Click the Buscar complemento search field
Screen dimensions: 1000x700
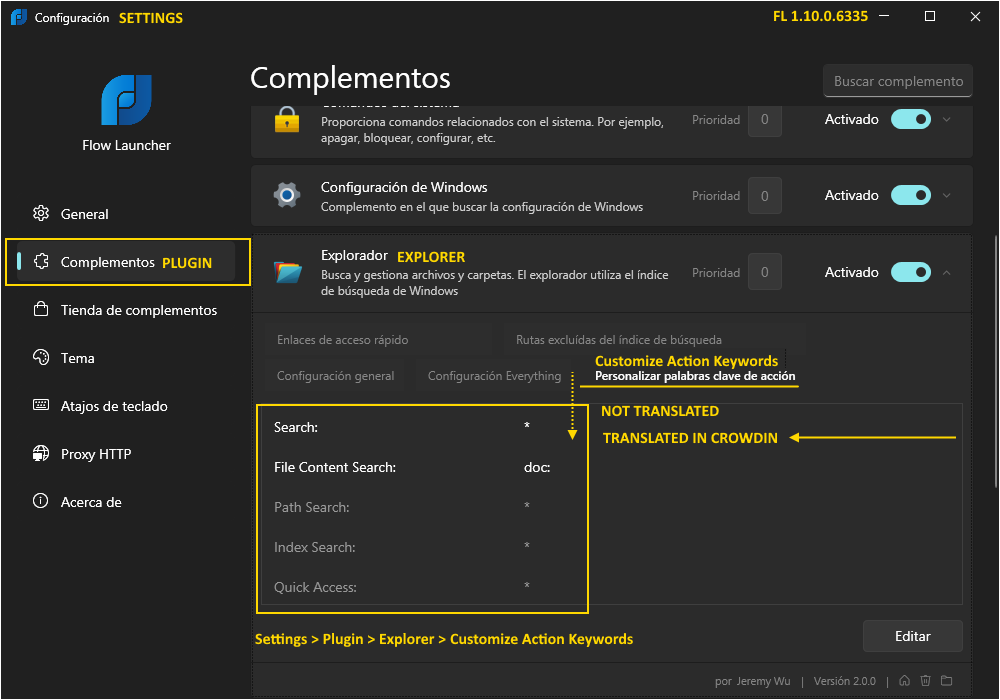pyautogui.click(x=897, y=81)
